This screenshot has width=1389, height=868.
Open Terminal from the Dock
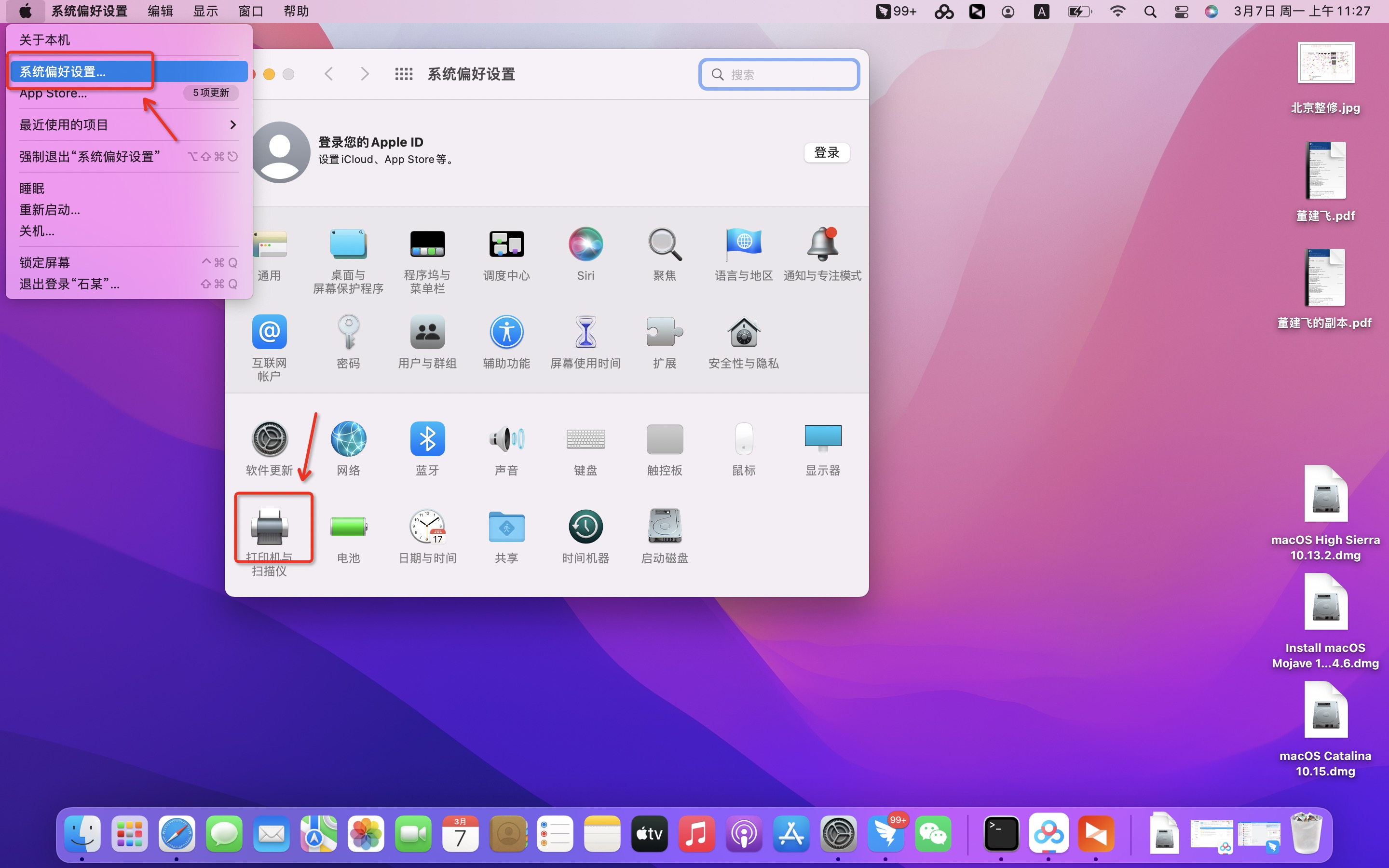tap(1001, 833)
